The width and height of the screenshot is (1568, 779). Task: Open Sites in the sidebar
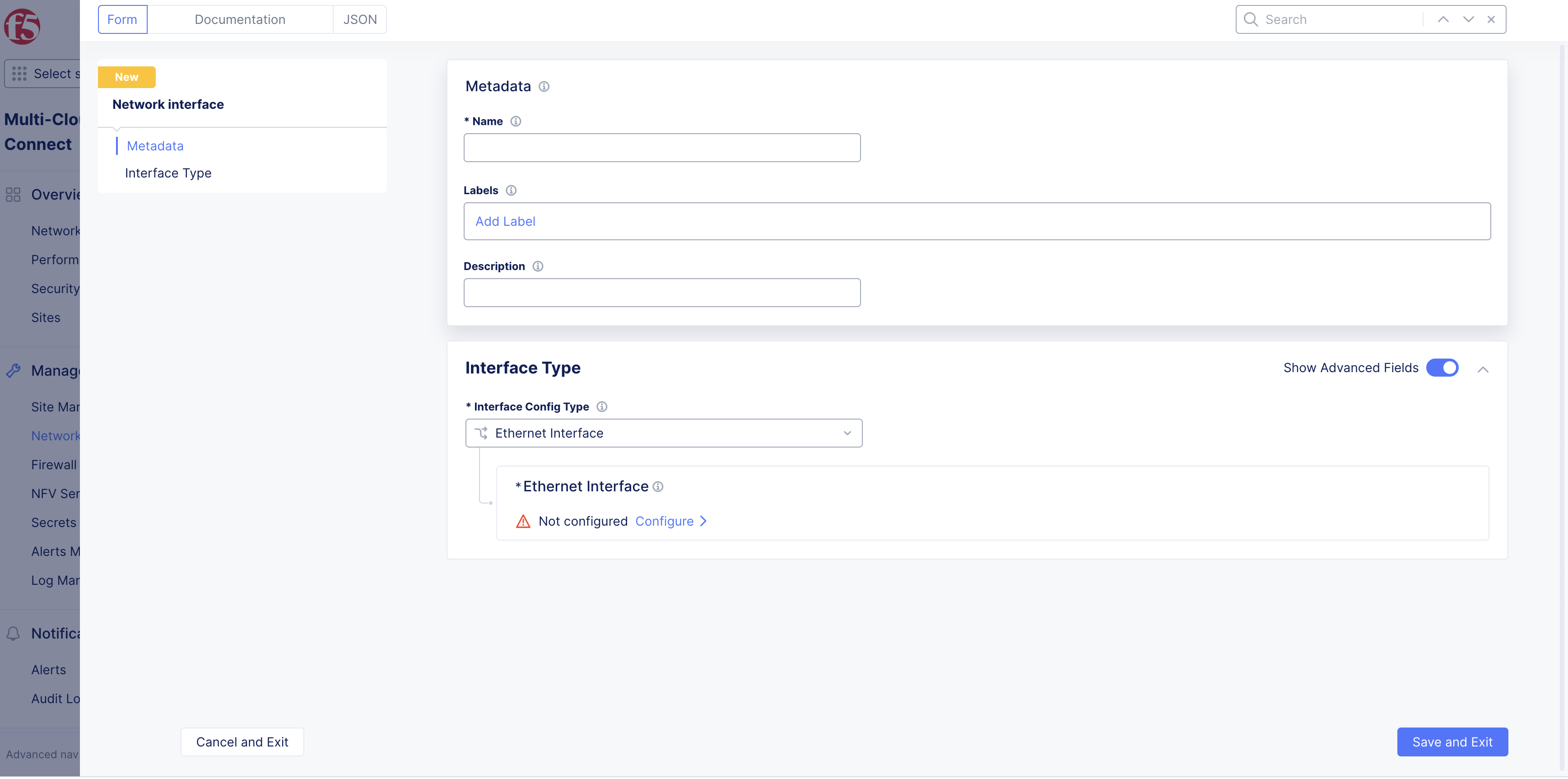(46, 318)
